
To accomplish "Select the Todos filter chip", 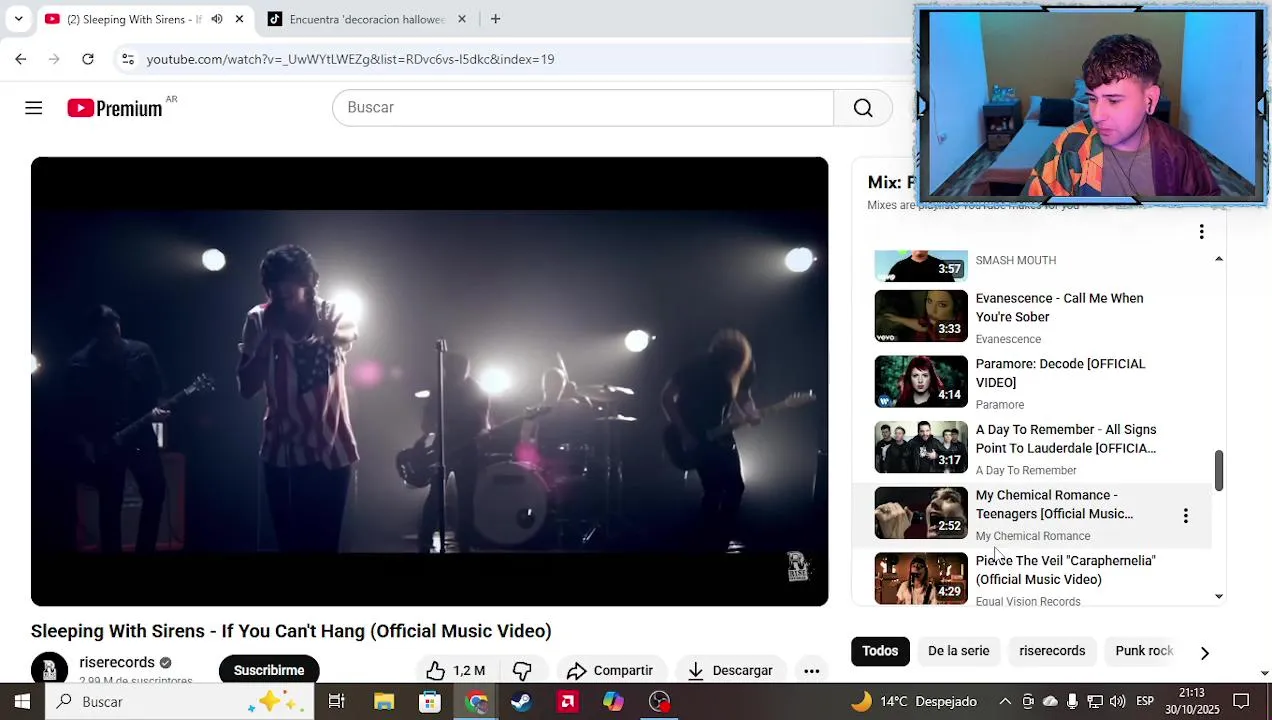I will [880, 651].
